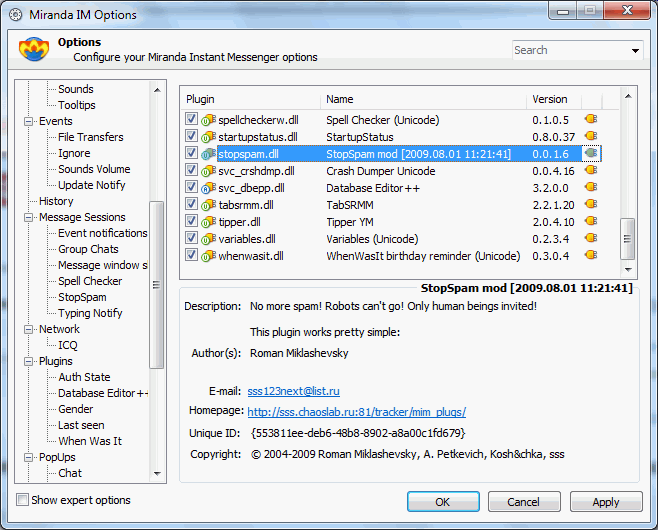Sort list by the Plugin column header
658x530 pixels.
click(251, 99)
